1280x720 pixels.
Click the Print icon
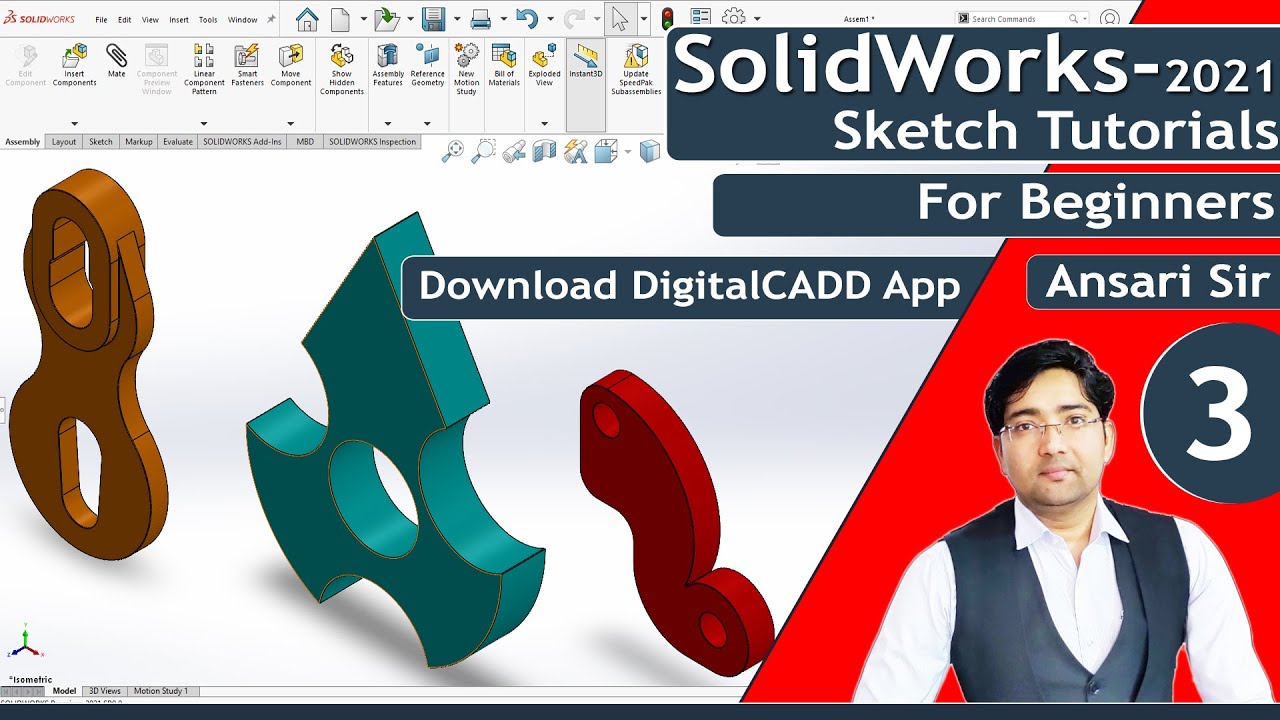click(x=481, y=19)
